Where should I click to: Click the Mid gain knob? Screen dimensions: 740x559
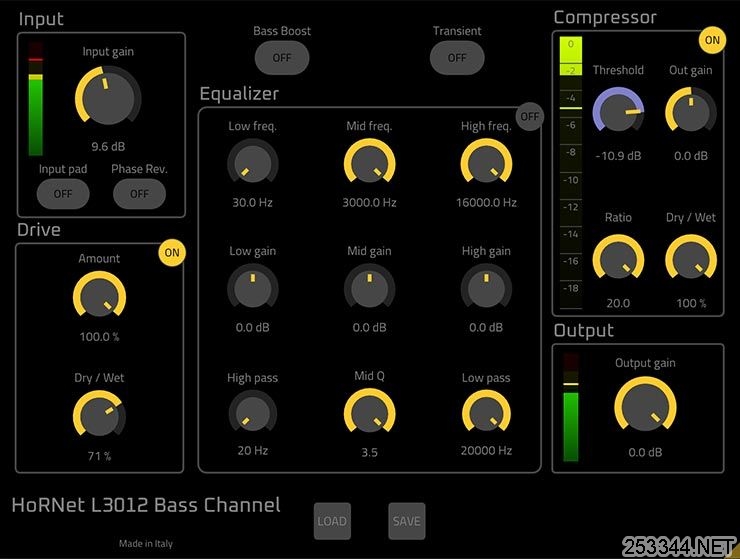[370, 287]
